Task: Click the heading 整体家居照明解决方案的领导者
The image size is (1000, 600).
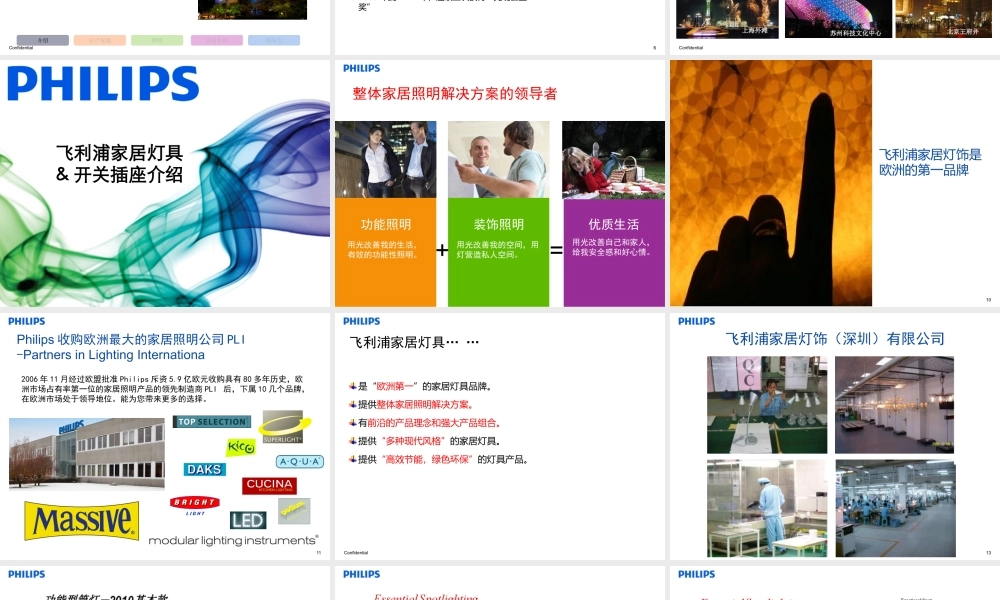Action: (455, 94)
